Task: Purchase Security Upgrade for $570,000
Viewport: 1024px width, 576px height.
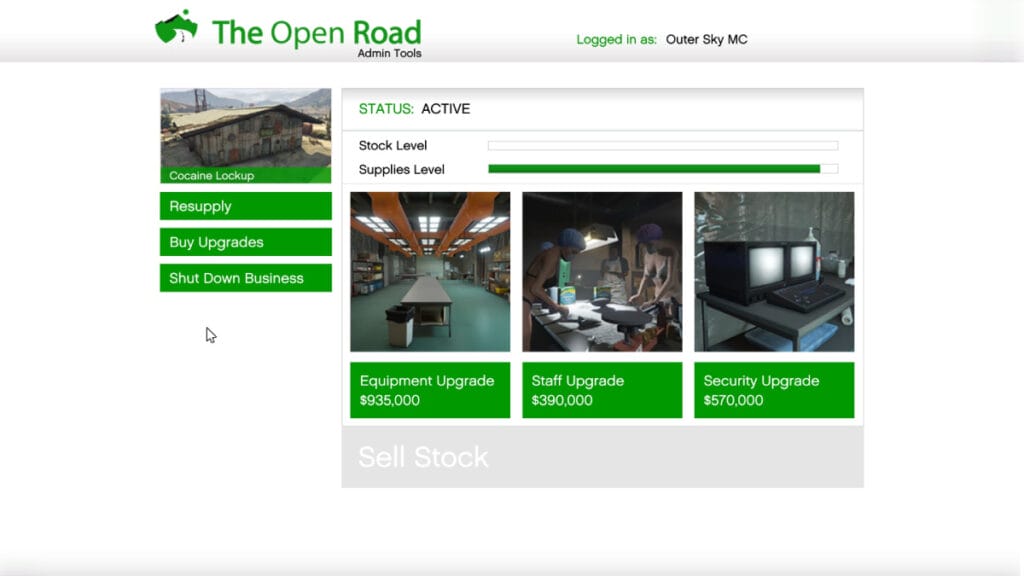Action: pyautogui.click(x=774, y=390)
